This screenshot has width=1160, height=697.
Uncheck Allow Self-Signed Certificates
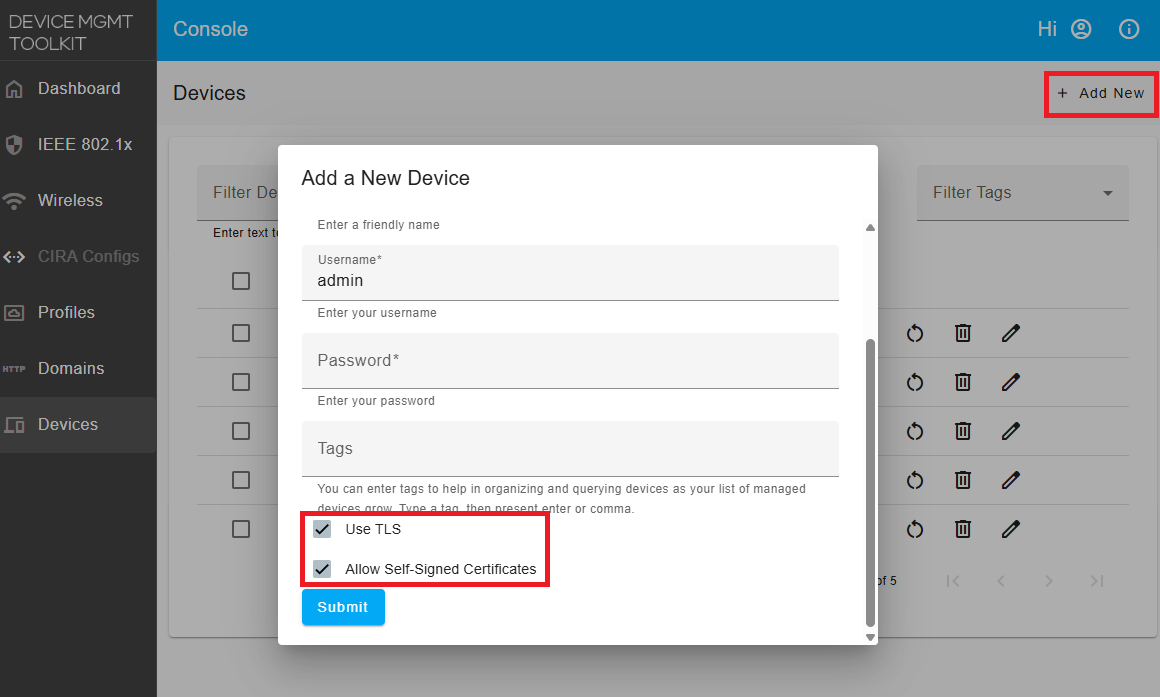pos(321,568)
